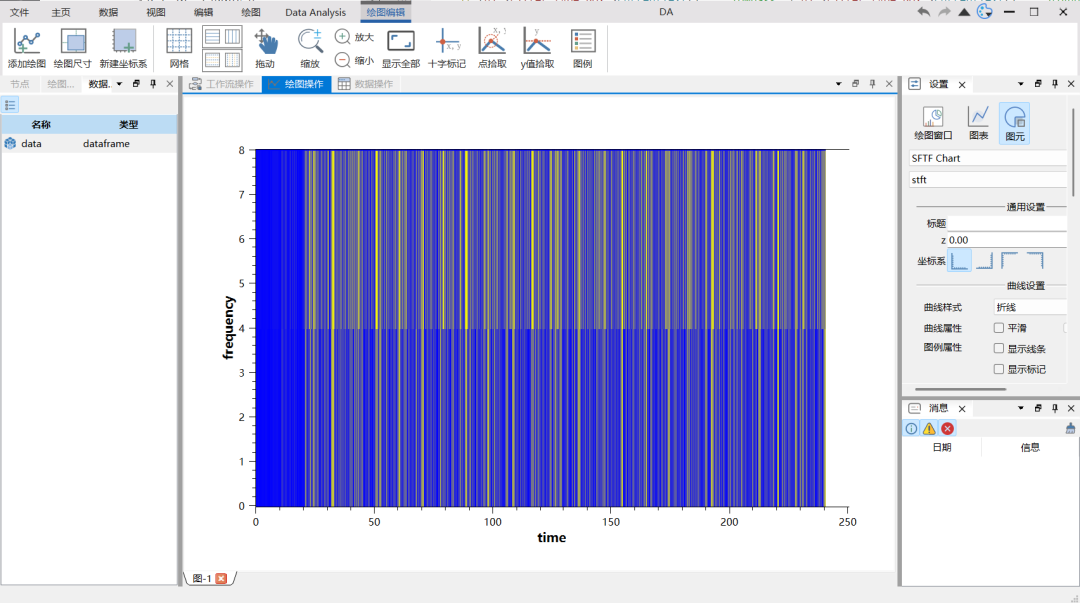Select horizontal gridlines layout icon
Screen dimensions: 1080x603
[x=213, y=37]
